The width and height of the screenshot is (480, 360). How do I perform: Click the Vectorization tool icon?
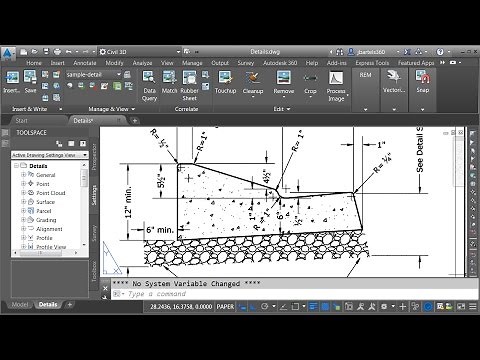tap(394, 77)
